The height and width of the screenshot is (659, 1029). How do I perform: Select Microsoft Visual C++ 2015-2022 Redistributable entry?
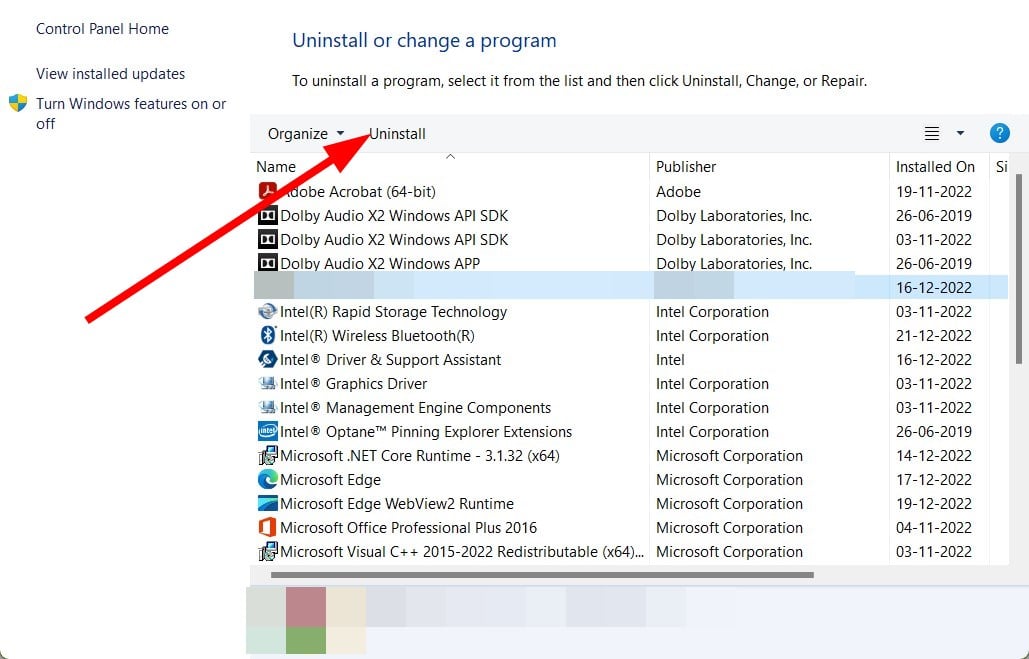462,552
